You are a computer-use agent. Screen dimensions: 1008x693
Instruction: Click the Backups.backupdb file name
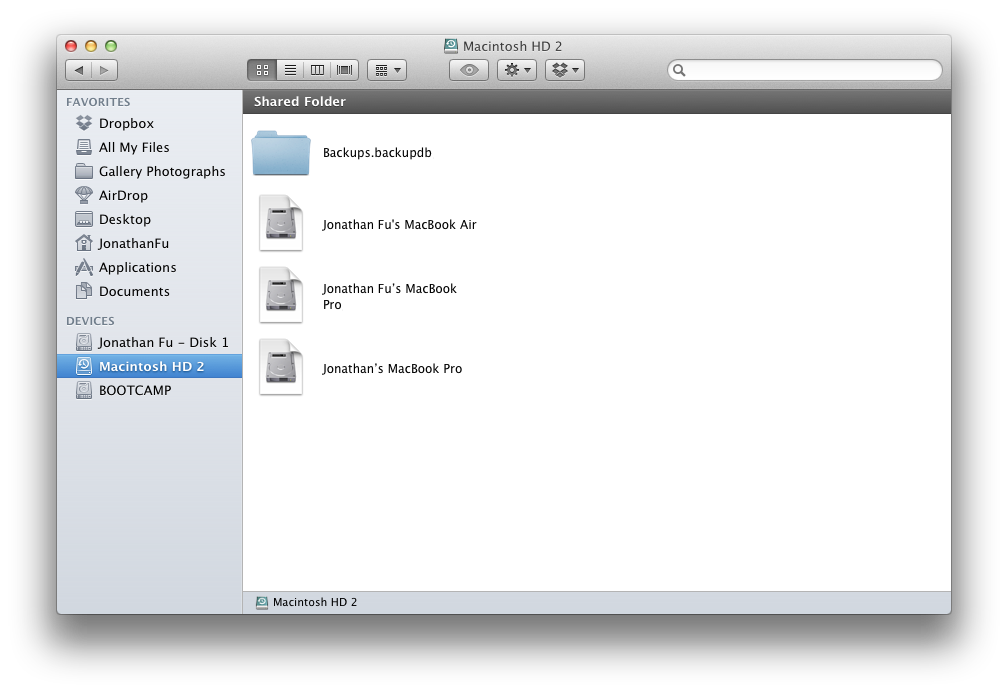click(x=377, y=153)
